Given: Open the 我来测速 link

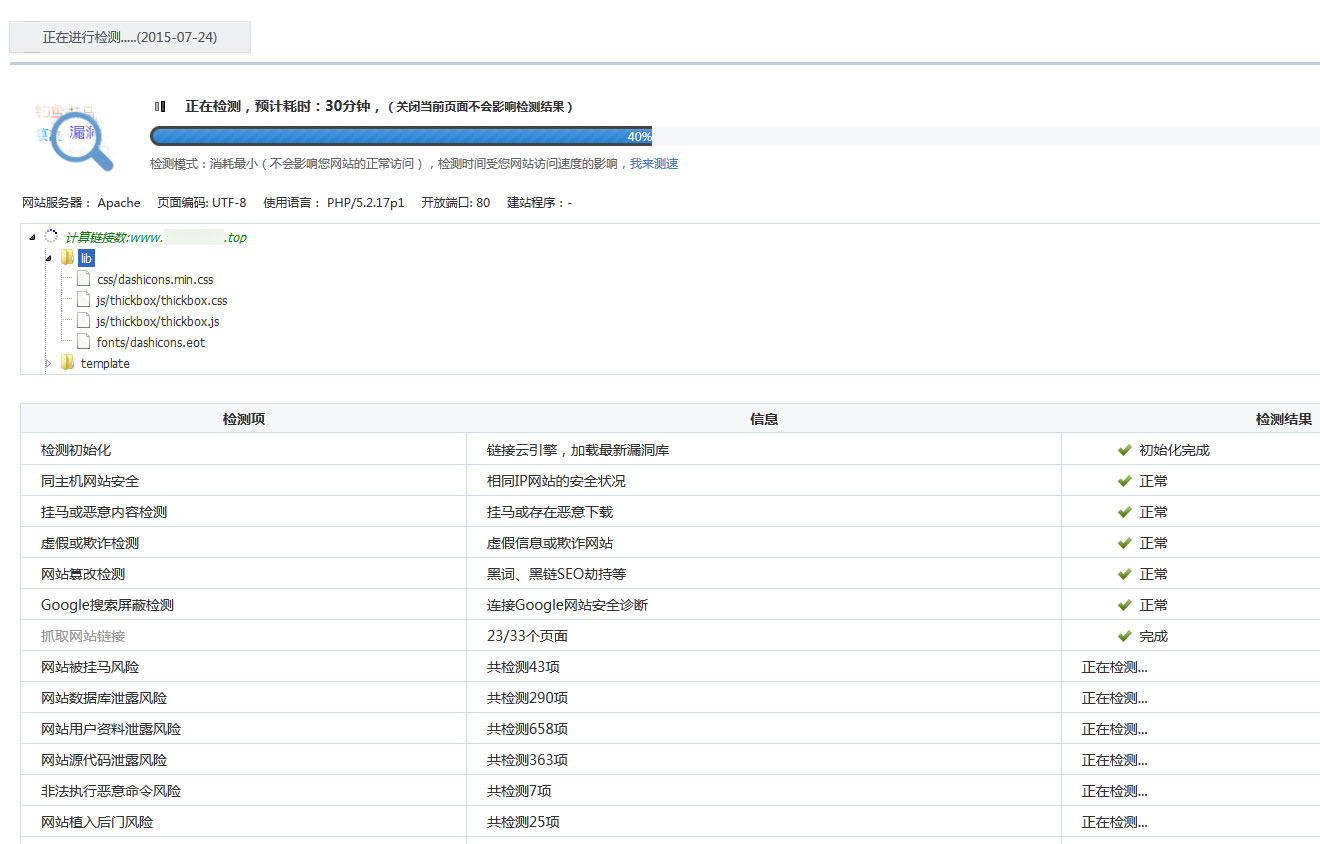Looking at the screenshot, I should point(653,164).
